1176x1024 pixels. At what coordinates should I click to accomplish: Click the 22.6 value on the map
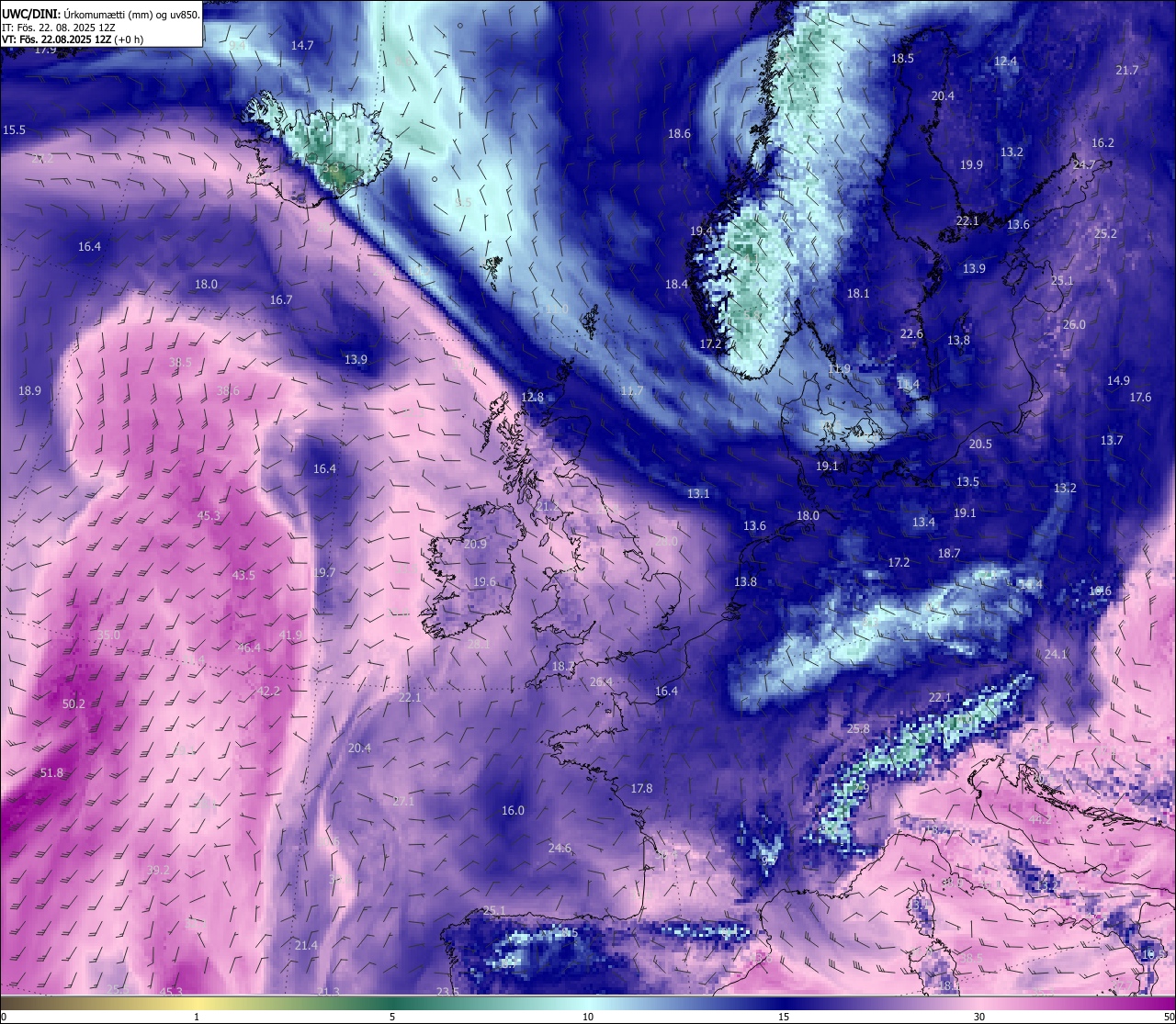click(x=911, y=334)
